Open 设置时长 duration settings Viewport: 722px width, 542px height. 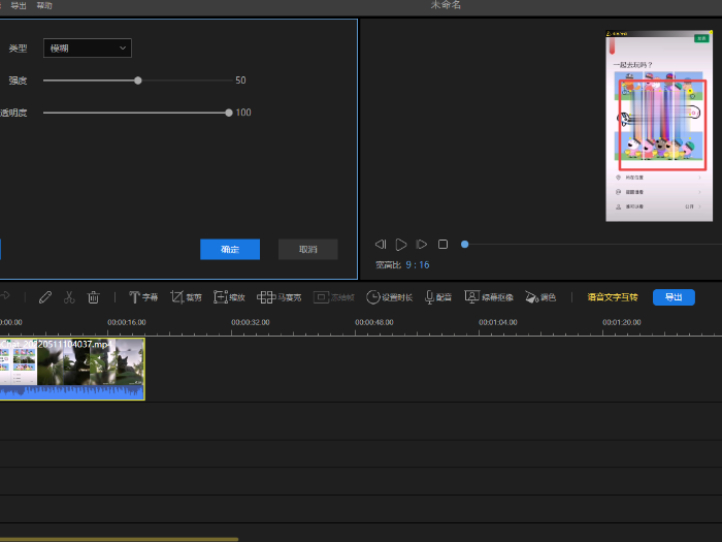389,297
